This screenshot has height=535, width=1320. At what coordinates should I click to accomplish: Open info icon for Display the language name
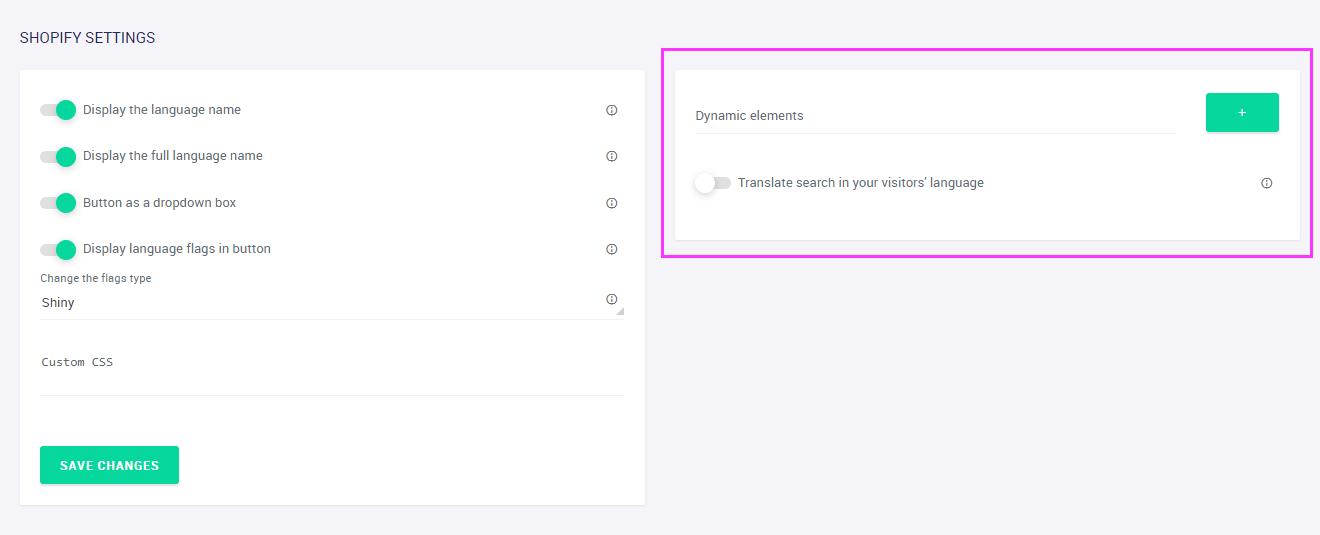coord(612,110)
